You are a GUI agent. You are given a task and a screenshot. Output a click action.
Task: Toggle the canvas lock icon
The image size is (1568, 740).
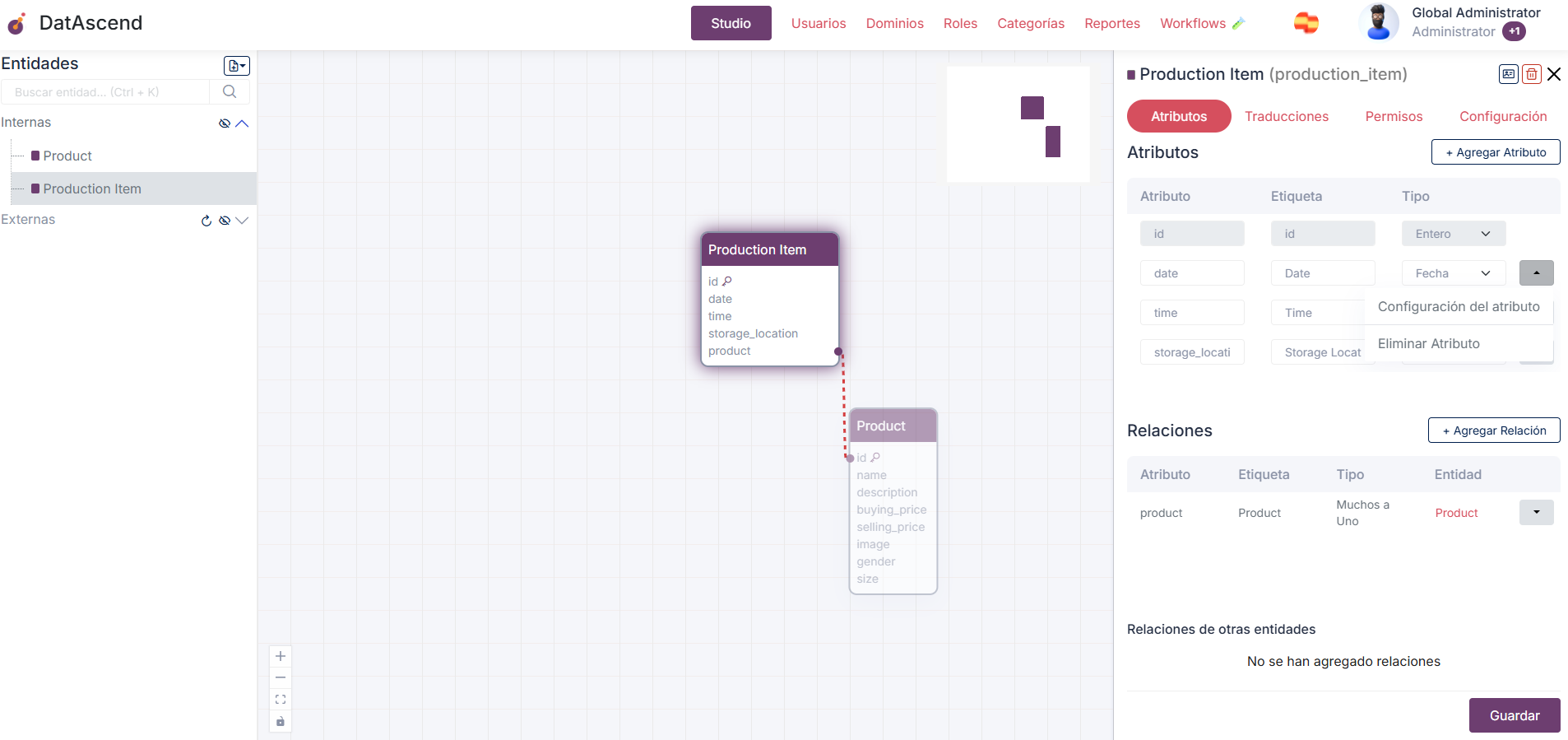pos(281,721)
